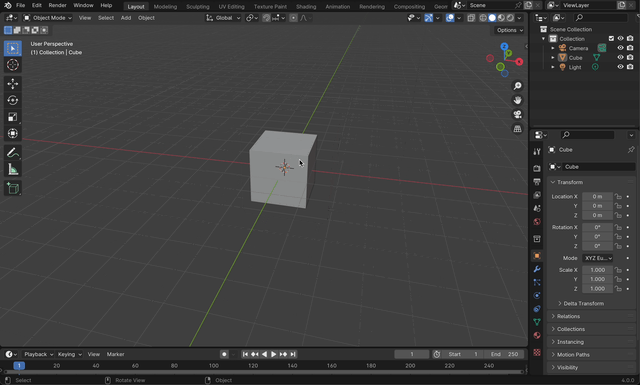Hide the Camera in viewport
640x385 pixels.
coord(620,48)
